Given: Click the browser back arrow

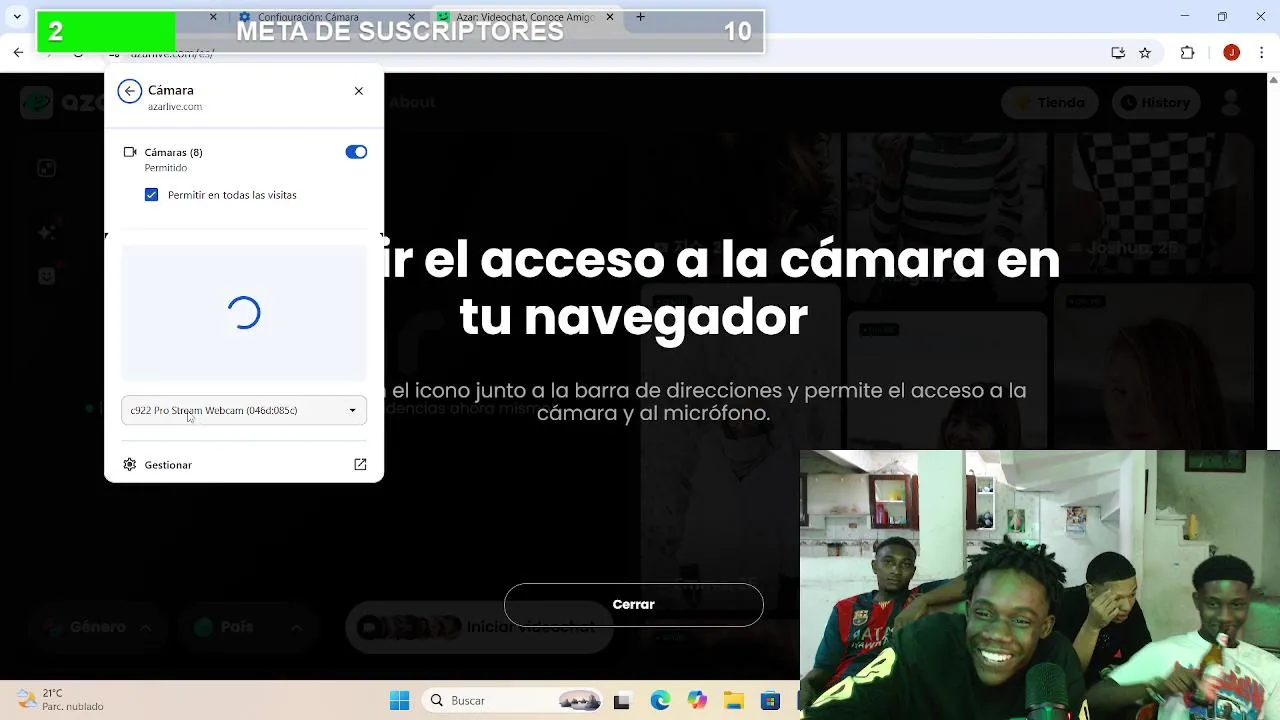Looking at the screenshot, I should [19, 53].
